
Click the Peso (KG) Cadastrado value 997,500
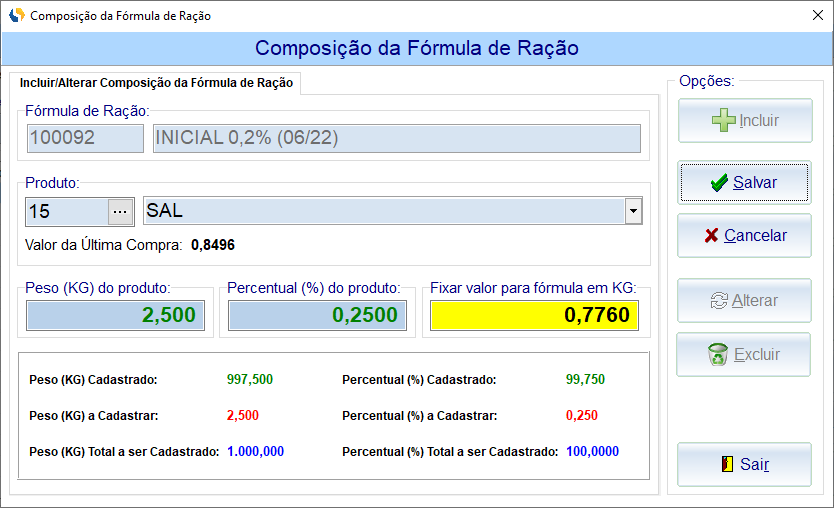[249, 379]
